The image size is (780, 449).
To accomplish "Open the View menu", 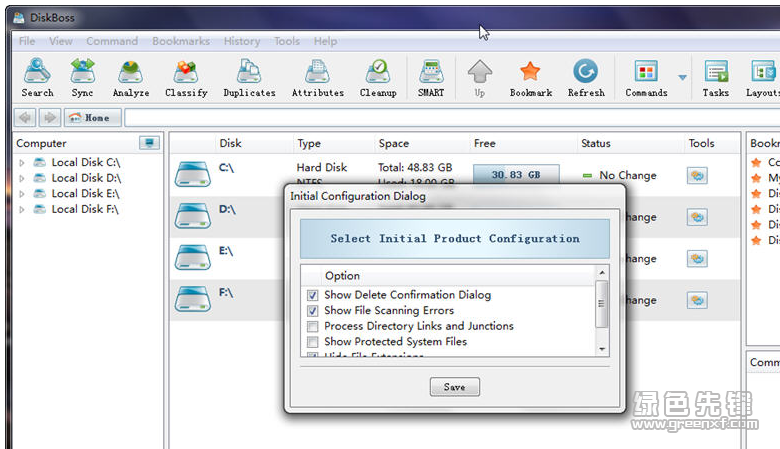I will pyautogui.click(x=61, y=41).
